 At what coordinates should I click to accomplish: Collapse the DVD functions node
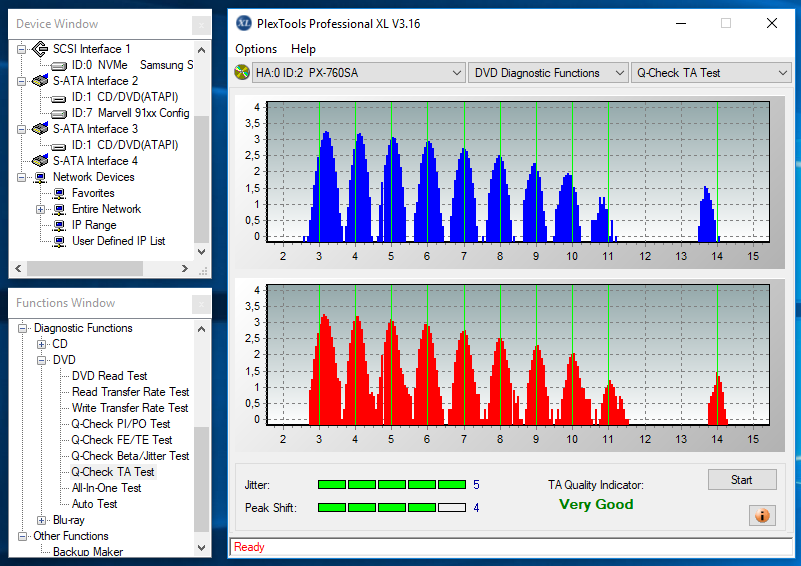tap(41, 360)
